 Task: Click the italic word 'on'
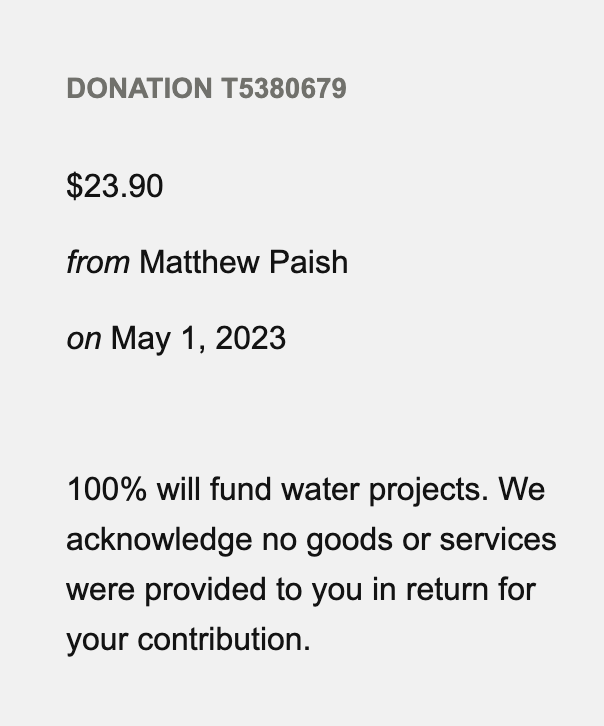(84, 338)
